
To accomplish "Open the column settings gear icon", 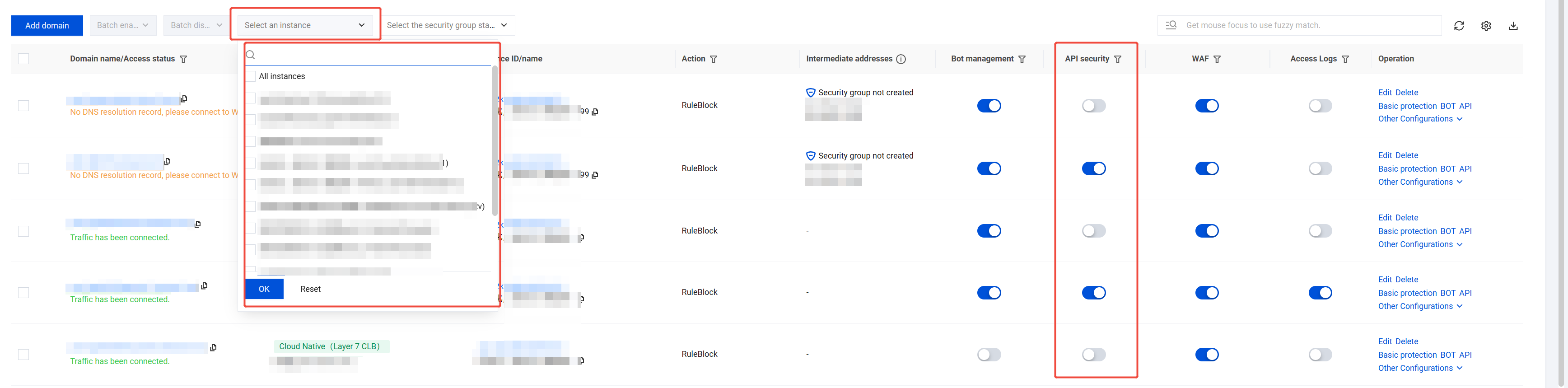I will pyautogui.click(x=1486, y=26).
